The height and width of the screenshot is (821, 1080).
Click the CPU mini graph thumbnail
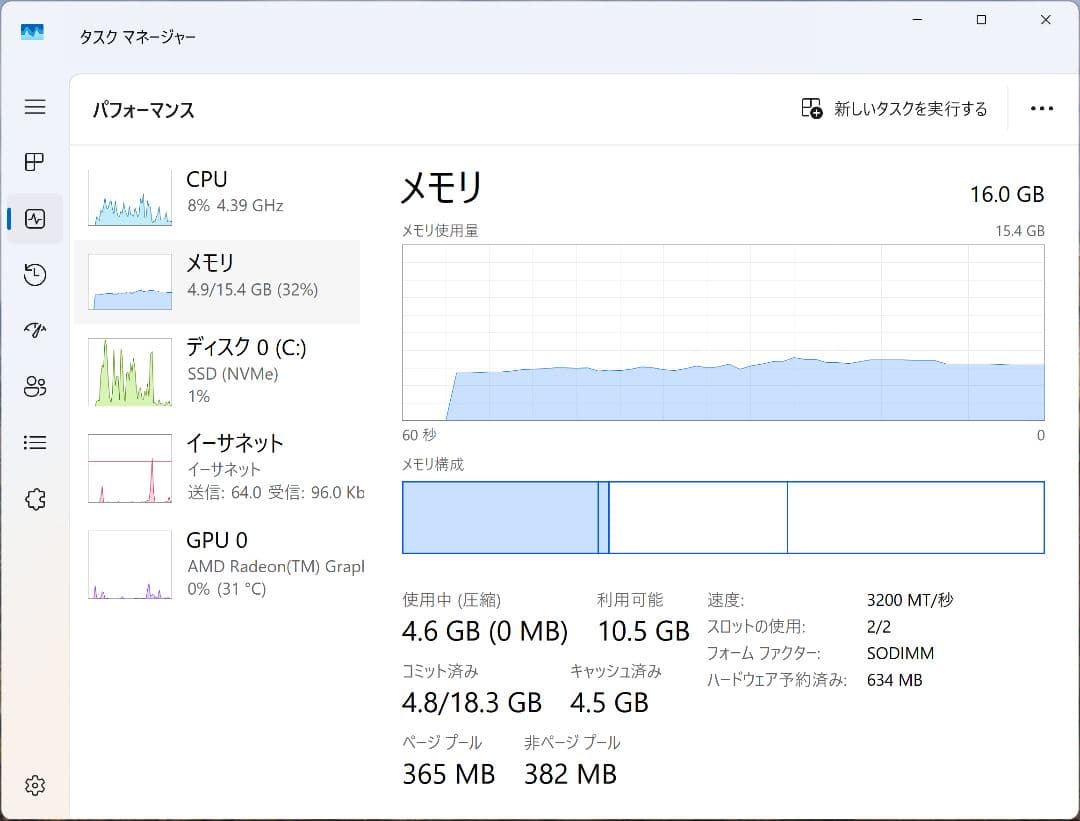pyautogui.click(x=129, y=196)
